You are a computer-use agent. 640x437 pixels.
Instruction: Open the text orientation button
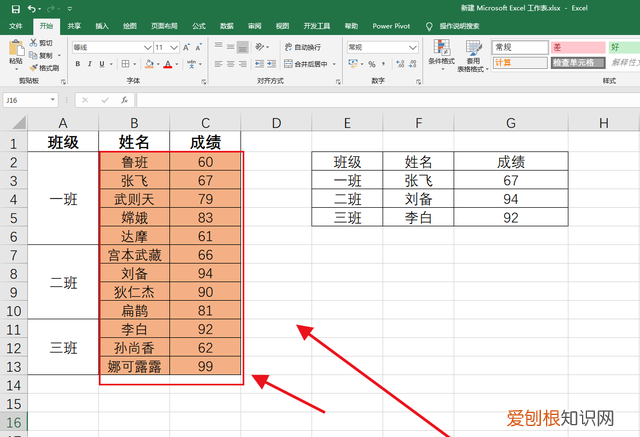(260, 47)
